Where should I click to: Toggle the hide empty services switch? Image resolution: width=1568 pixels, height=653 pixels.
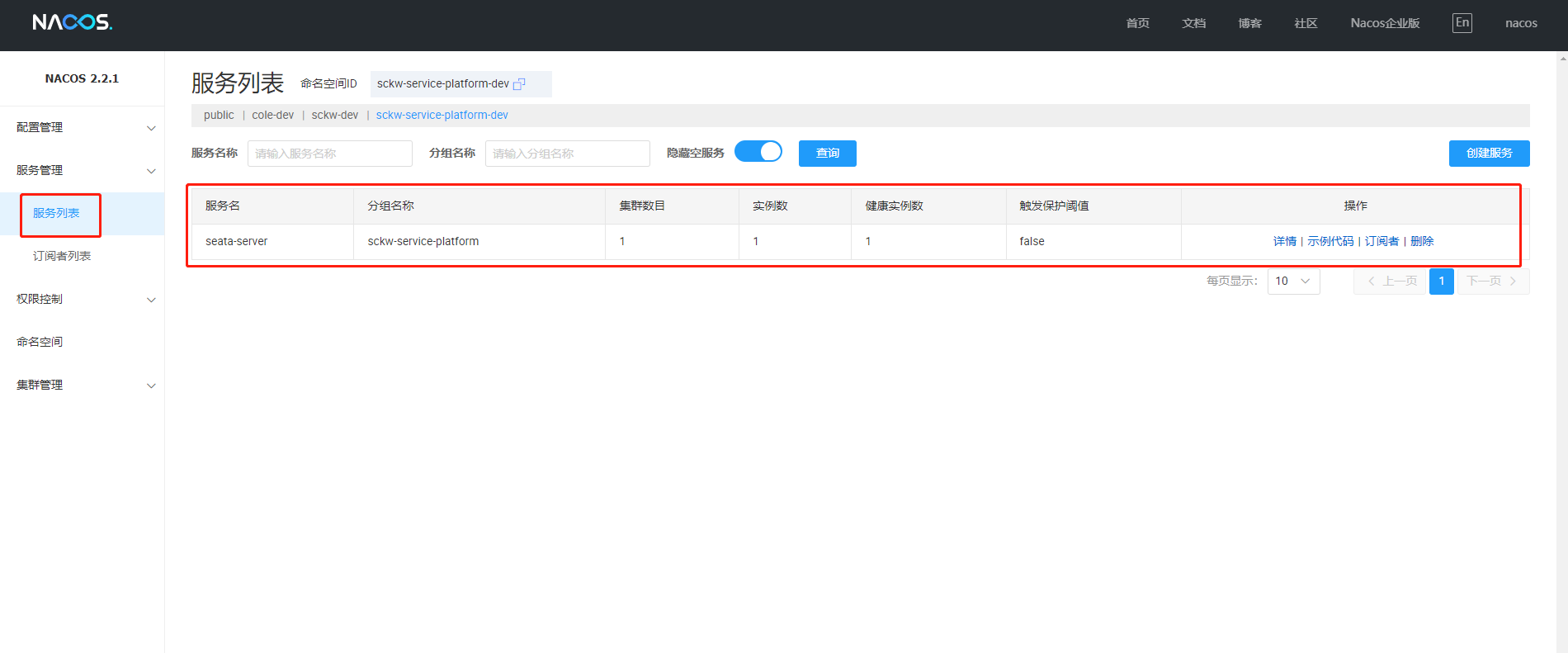tap(758, 152)
